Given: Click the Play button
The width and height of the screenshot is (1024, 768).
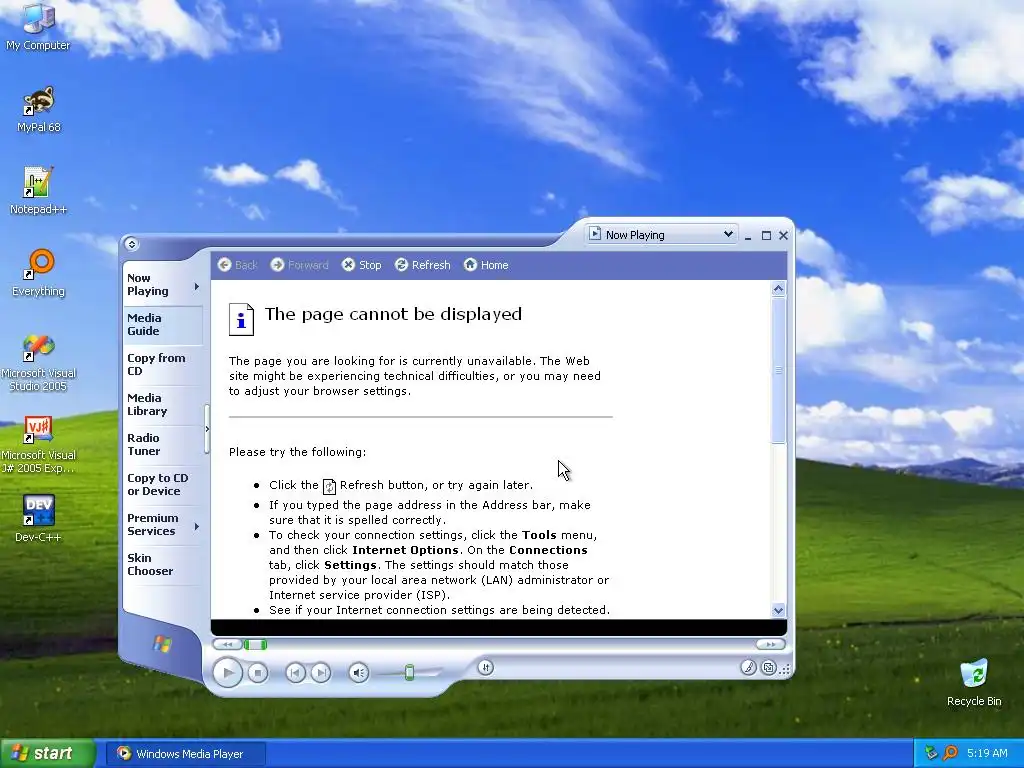Looking at the screenshot, I should tap(228, 672).
